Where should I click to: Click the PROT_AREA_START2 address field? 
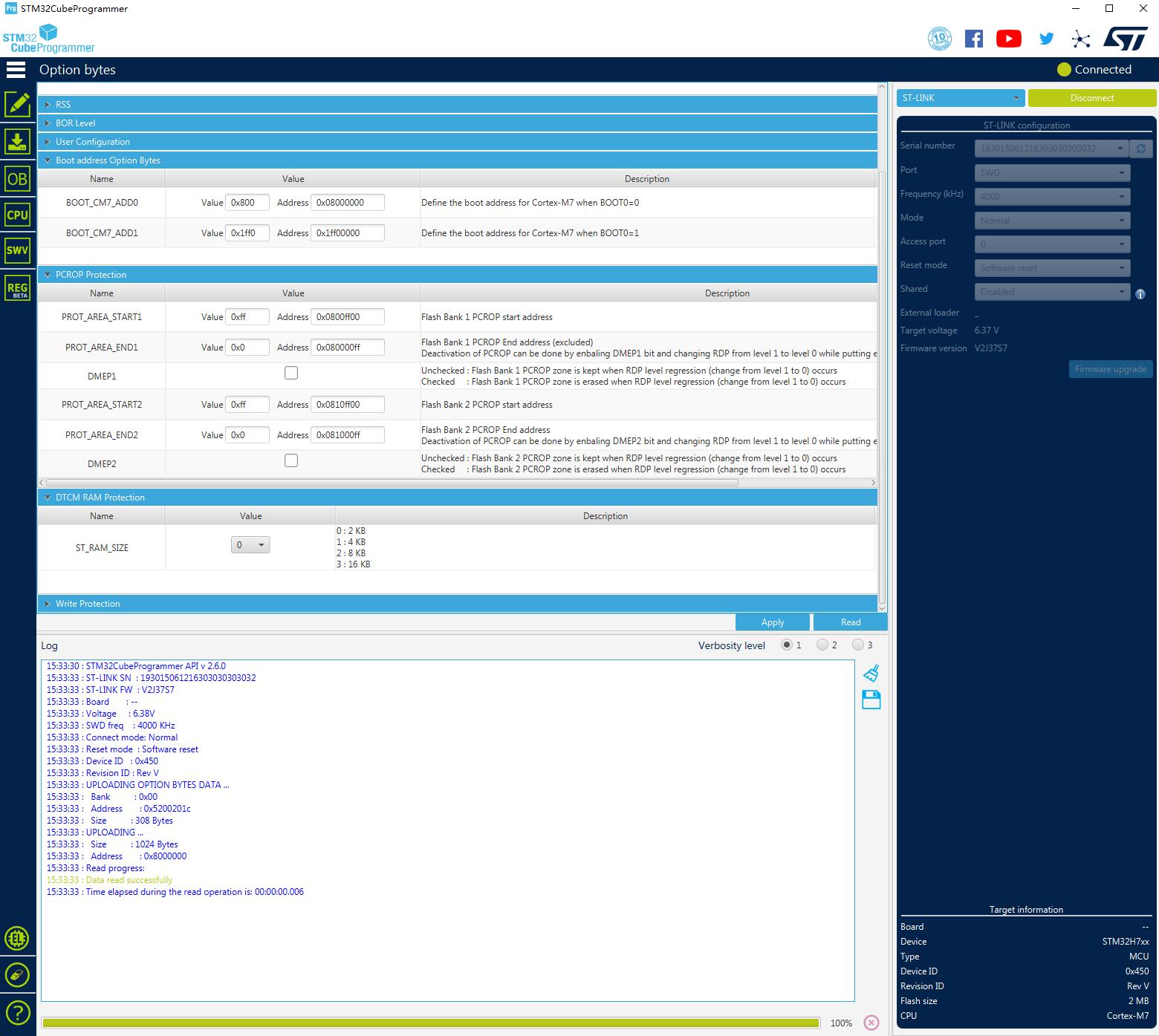[348, 405]
